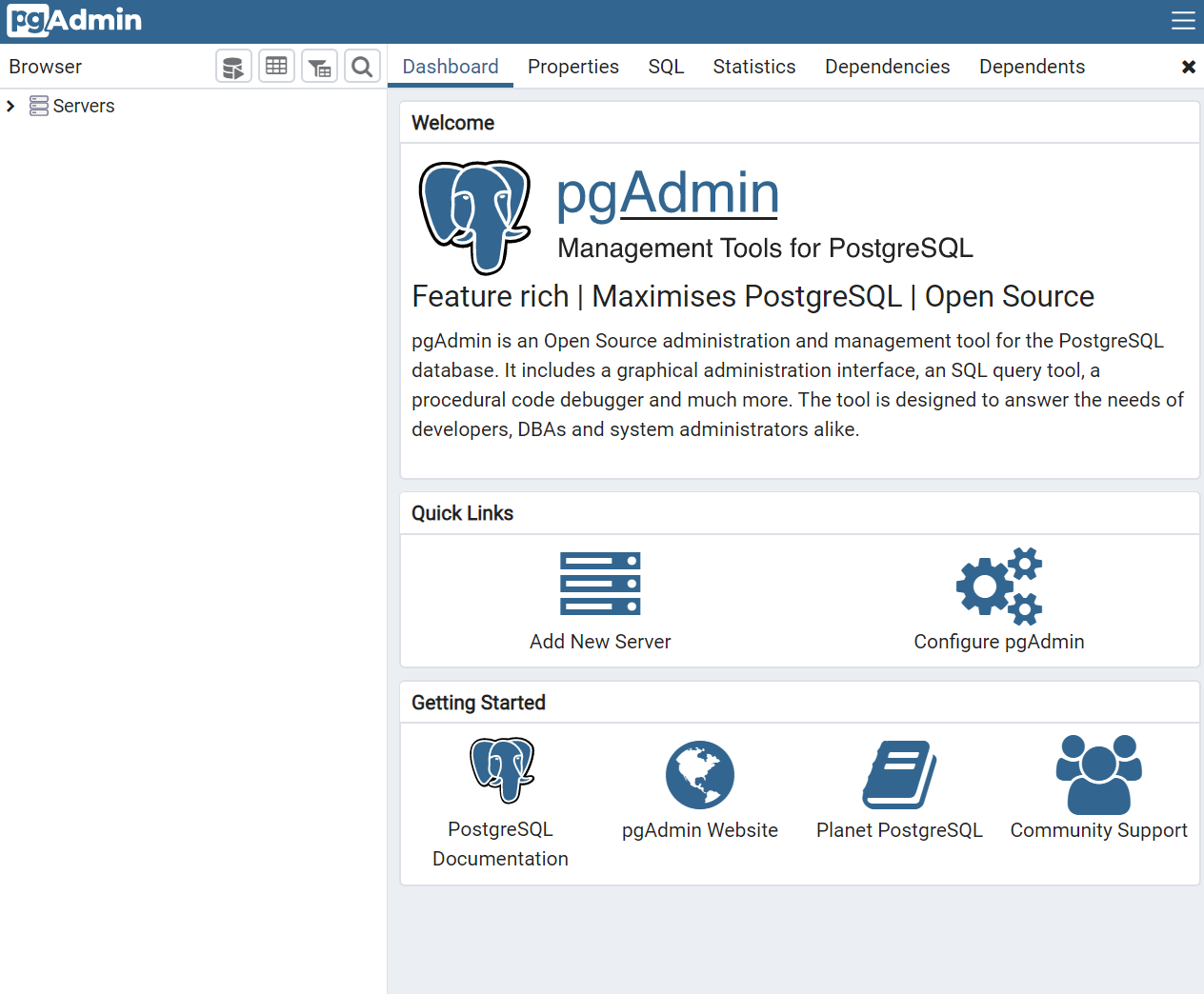The width and height of the screenshot is (1204, 994).
Task: Switch to the Properties tab
Action: 573,67
